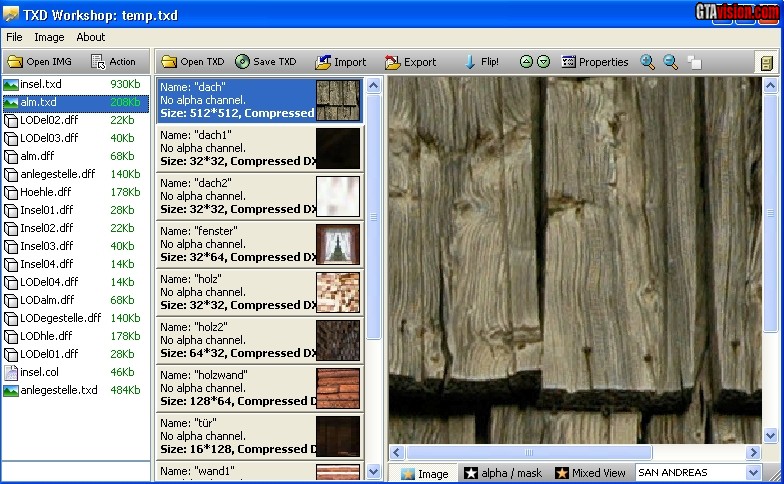Open the Action dropdown in file panel

tap(113, 62)
